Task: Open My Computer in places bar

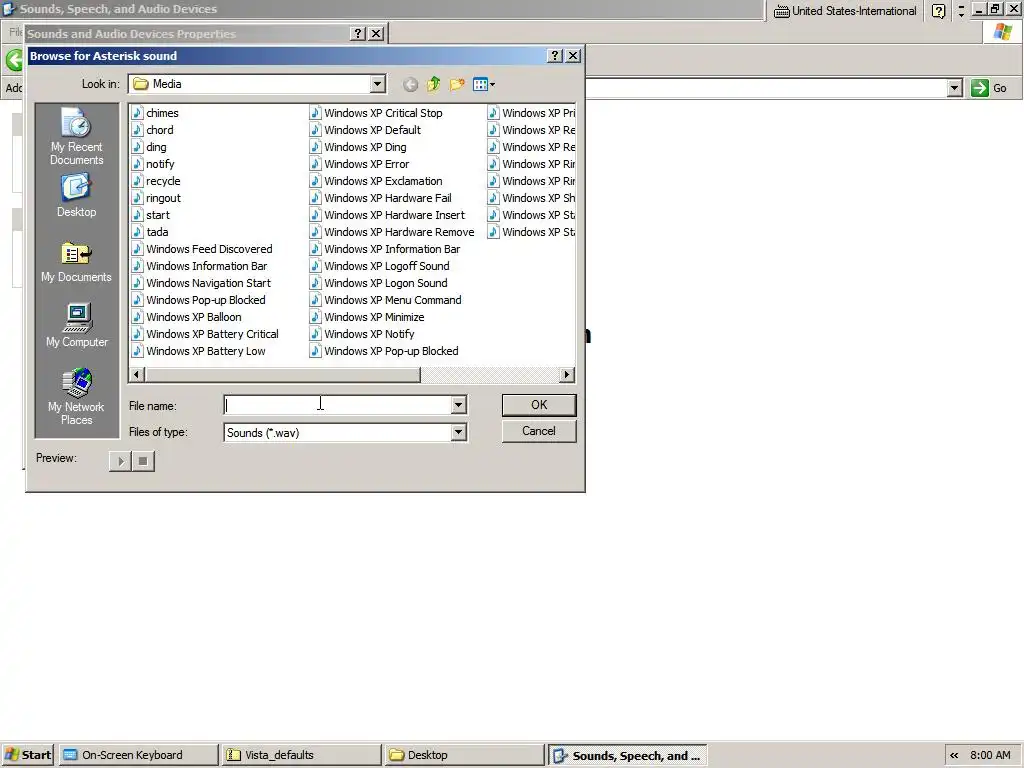Action: tap(76, 326)
